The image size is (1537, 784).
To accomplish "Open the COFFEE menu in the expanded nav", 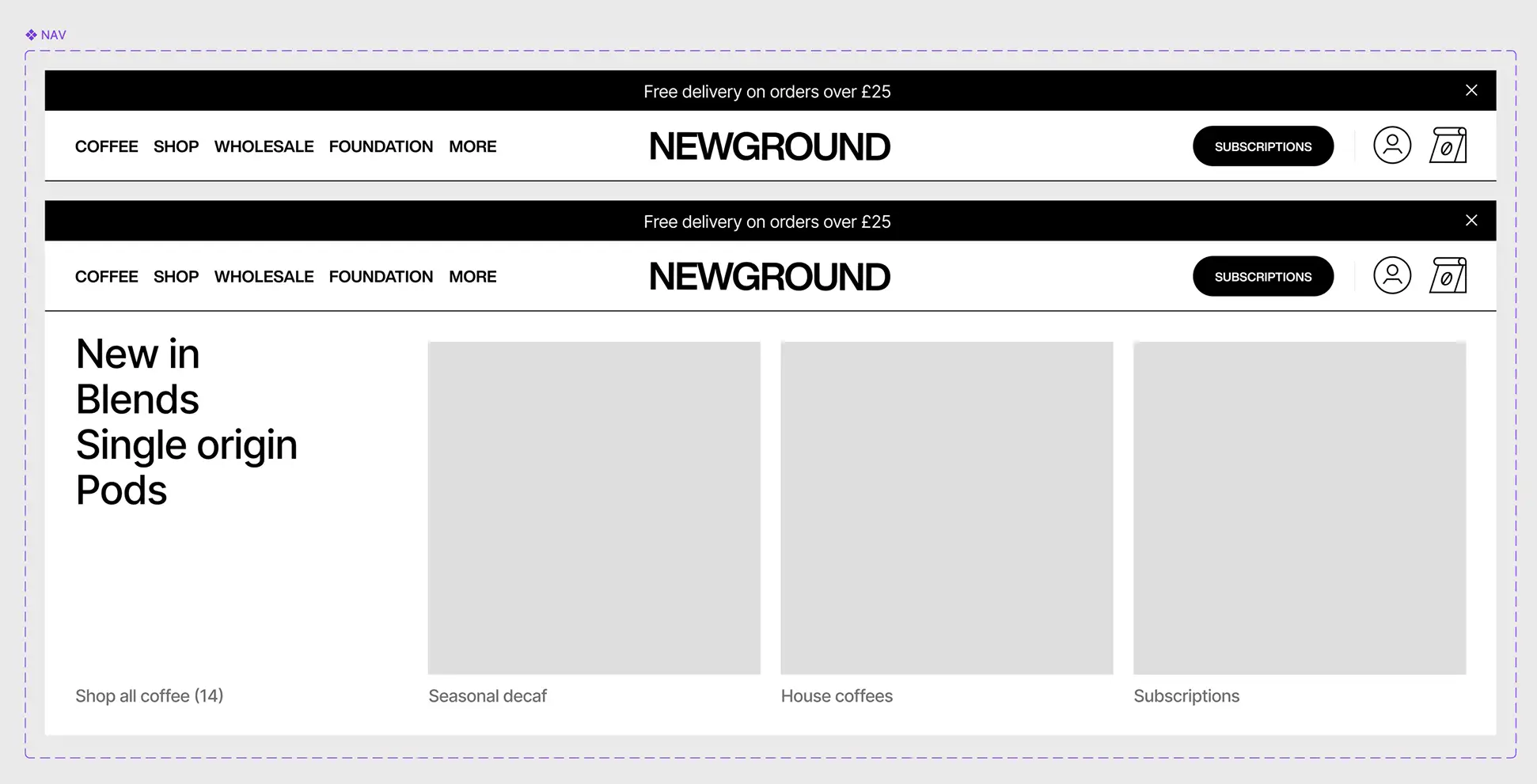I will pos(106,277).
